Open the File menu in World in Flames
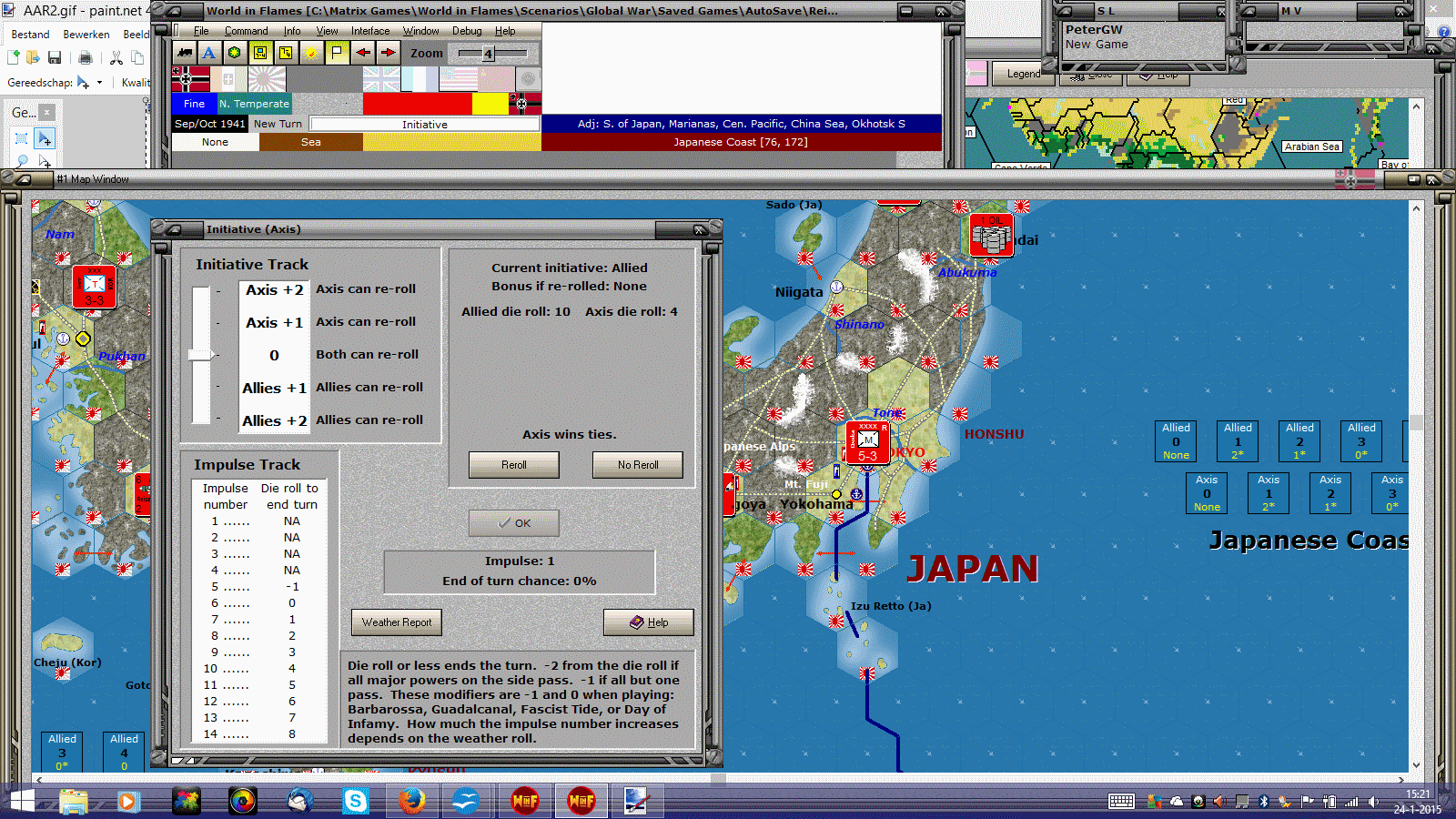 201,31
